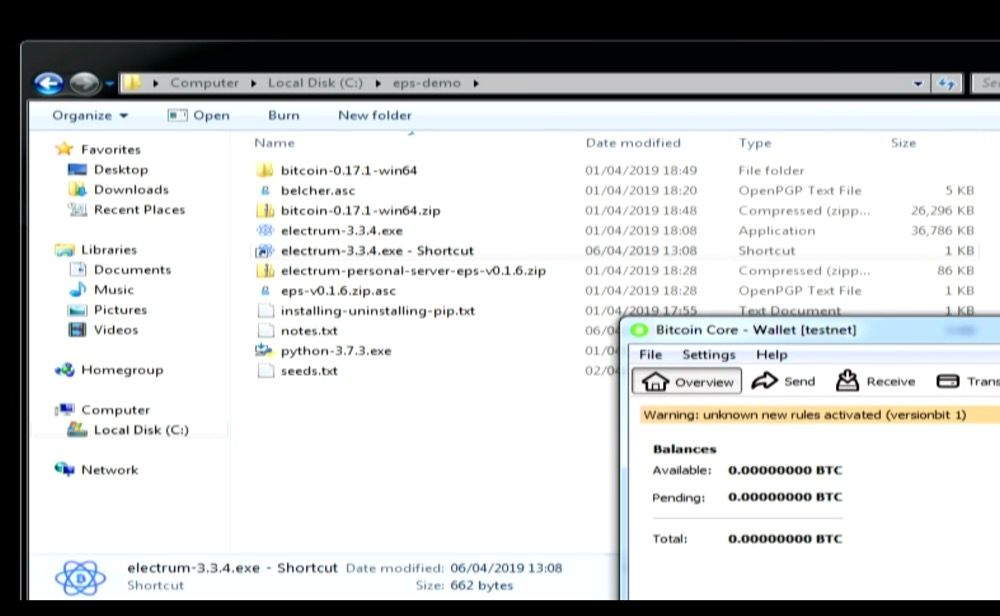
Task: Open File menu in Bitcoin Core
Action: click(x=651, y=355)
